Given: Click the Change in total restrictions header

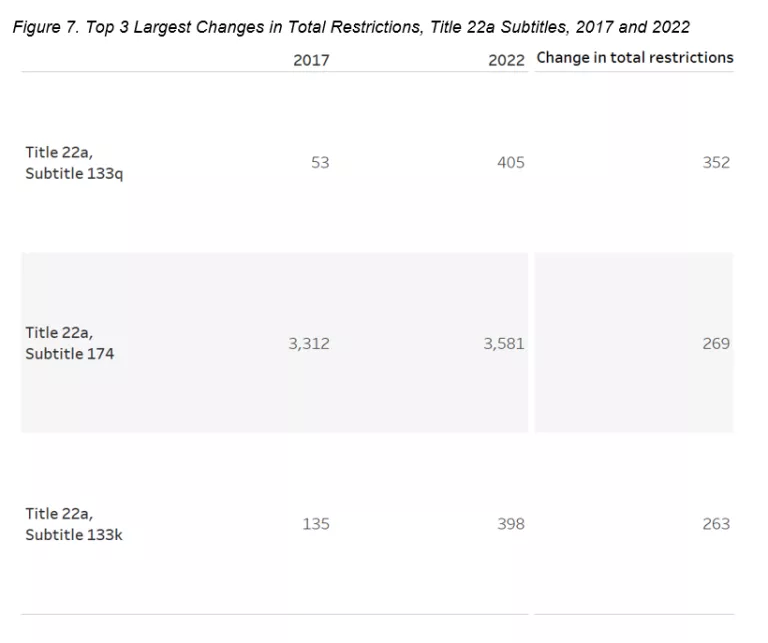Looking at the screenshot, I should point(635,58).
